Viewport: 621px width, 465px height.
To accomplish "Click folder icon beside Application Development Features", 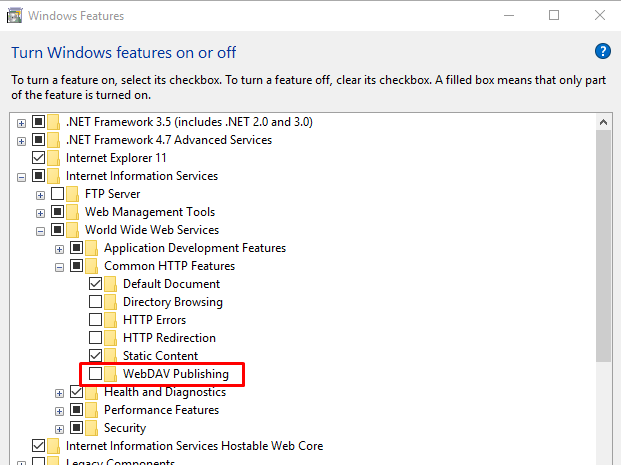I will 91,248.
